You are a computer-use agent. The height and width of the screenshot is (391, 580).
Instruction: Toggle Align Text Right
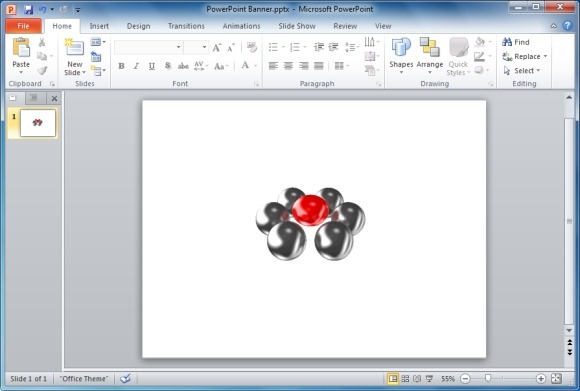[303, 66]
